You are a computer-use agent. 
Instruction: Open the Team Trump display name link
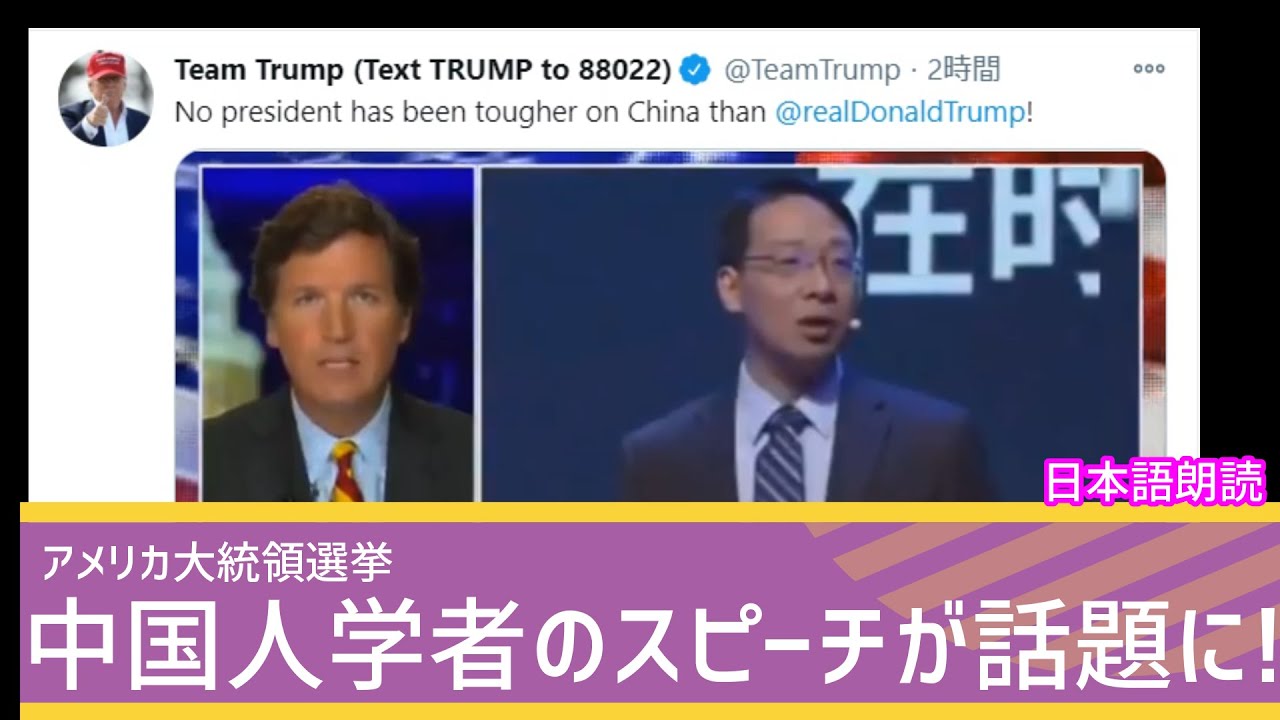(x=423, y=70)
